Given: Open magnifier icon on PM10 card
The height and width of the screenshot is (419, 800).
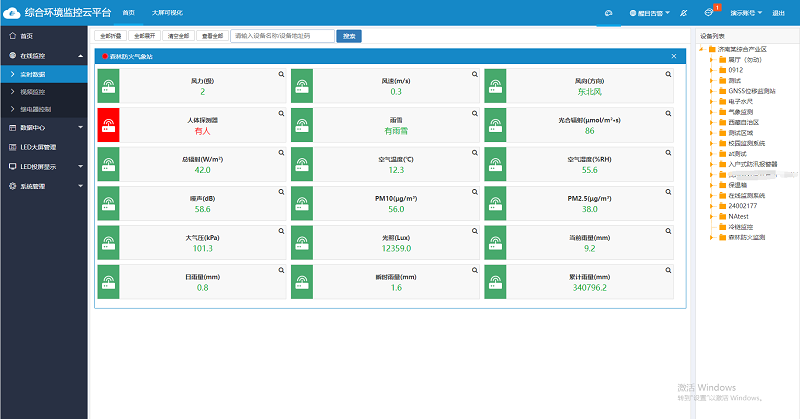Looking at the screenshot, I should tap(474, 192).
